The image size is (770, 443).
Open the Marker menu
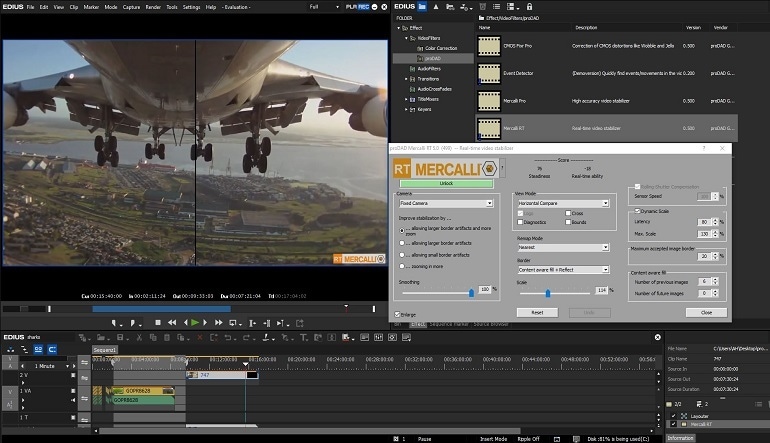click(91, 7)
